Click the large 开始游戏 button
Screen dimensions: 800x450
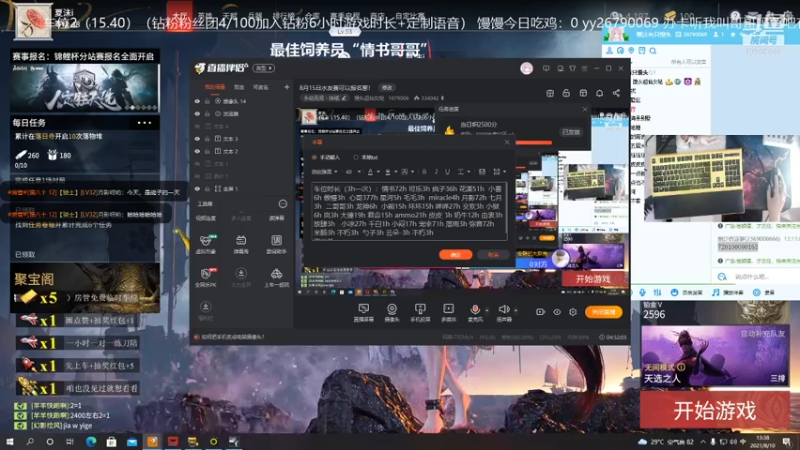pyautogui.click(x=714, y=411)
